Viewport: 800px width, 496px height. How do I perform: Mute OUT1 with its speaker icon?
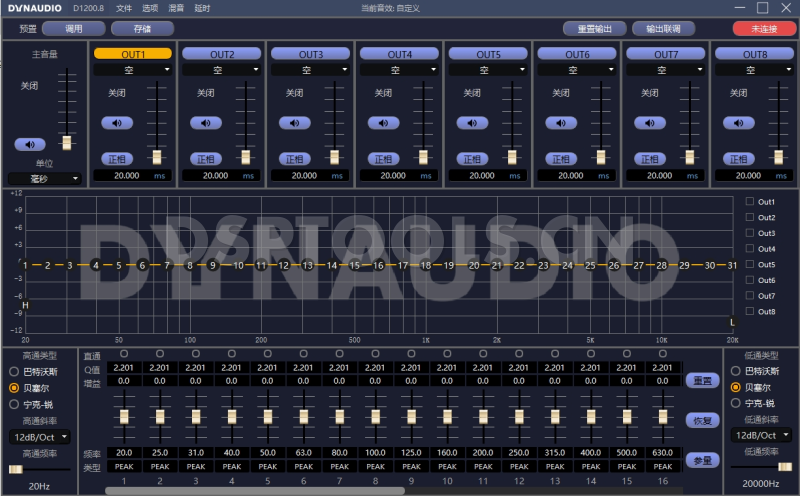[117, 123]
